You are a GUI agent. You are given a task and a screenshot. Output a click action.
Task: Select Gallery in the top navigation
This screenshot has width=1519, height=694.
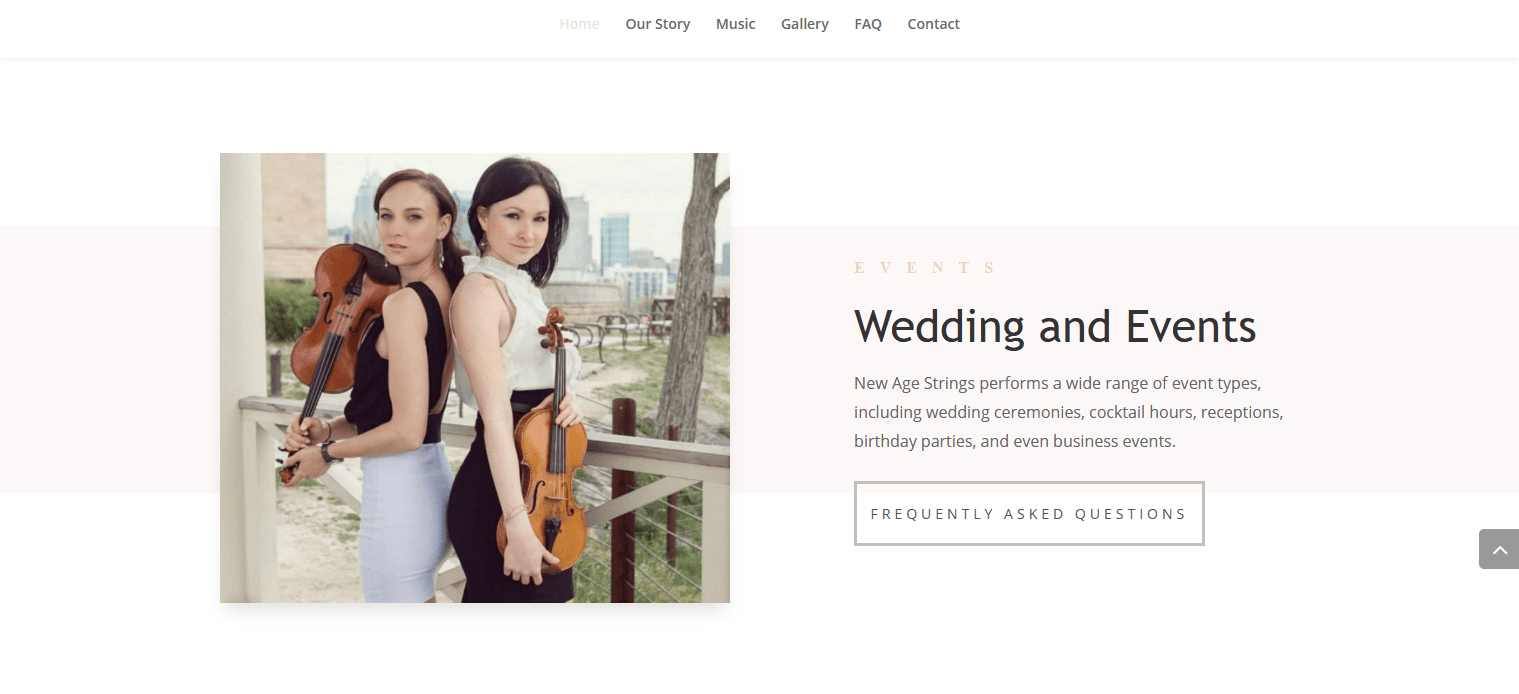tap(805, 24)
